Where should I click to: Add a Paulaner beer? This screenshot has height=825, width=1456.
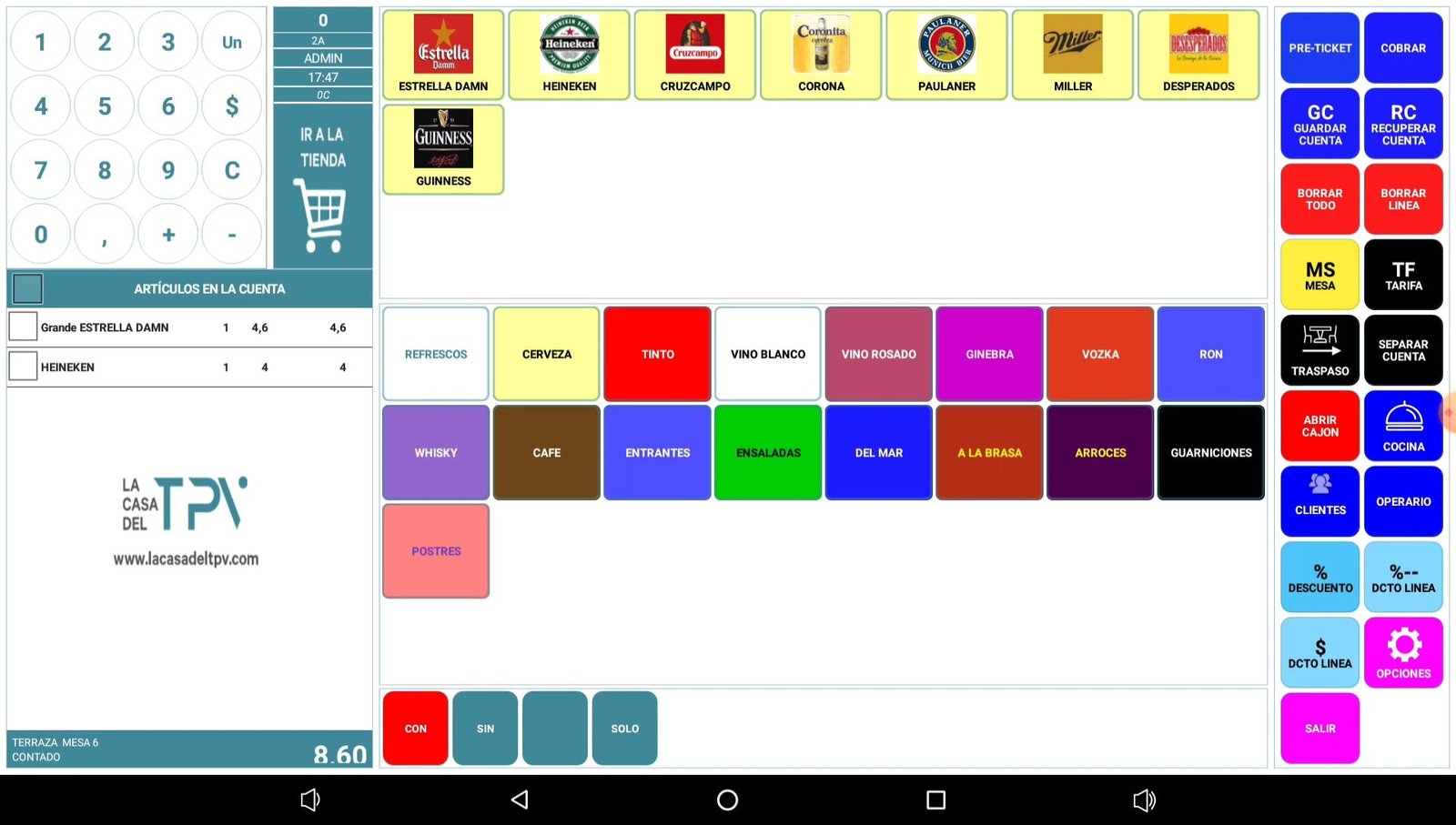tap(946, 55)
